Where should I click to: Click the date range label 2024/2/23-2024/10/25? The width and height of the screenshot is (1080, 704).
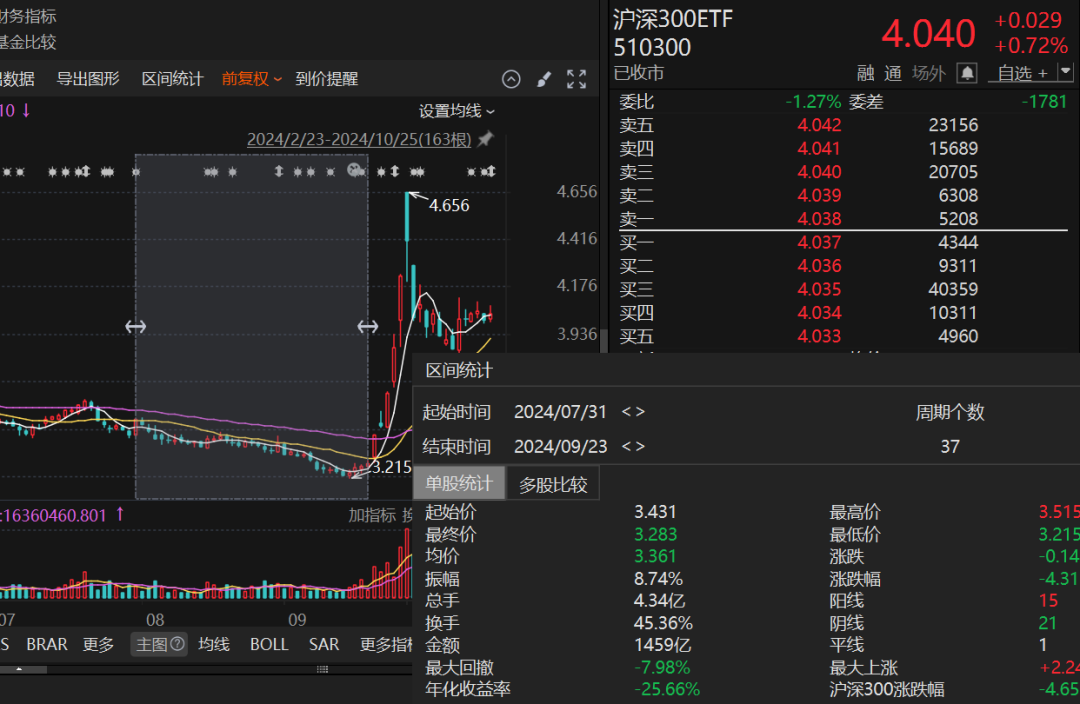(x=359, y=139)
